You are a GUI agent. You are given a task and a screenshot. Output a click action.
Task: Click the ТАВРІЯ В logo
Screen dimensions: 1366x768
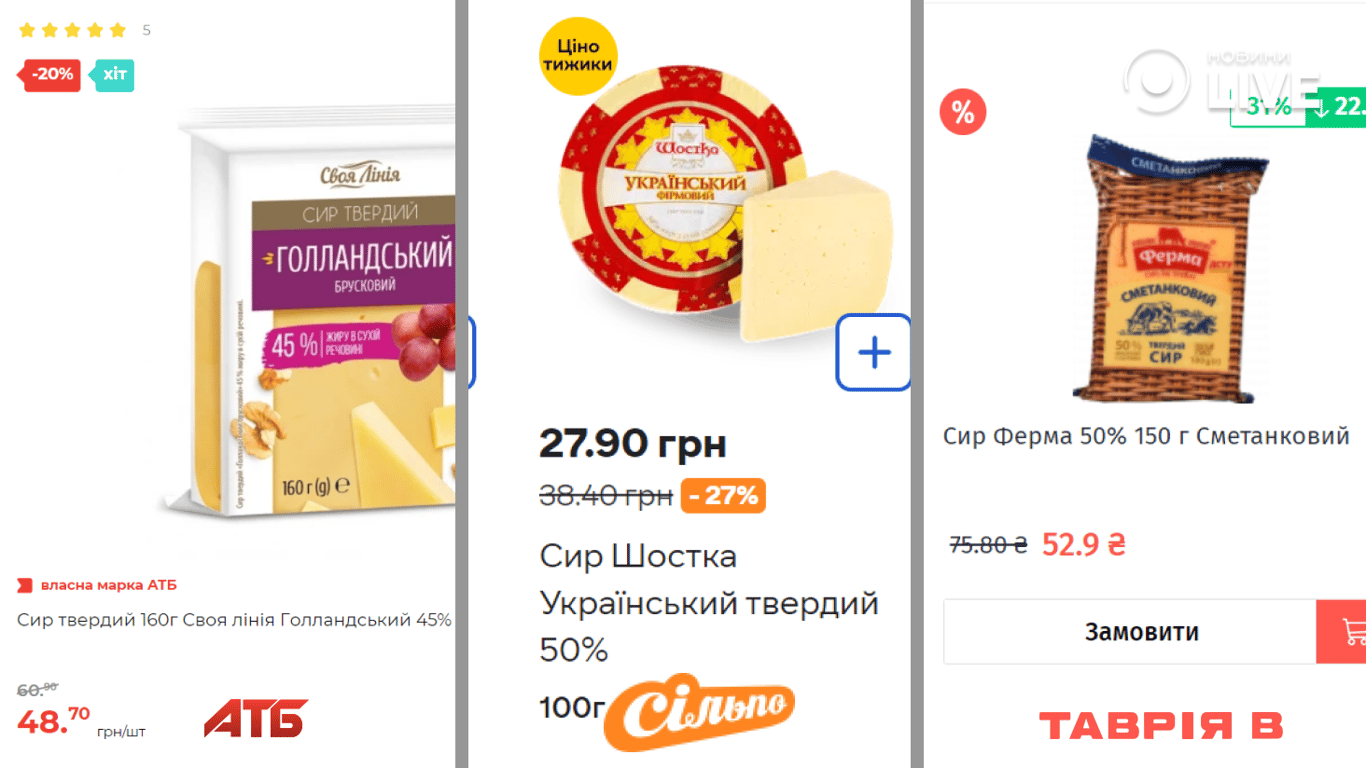point(1161,726)
